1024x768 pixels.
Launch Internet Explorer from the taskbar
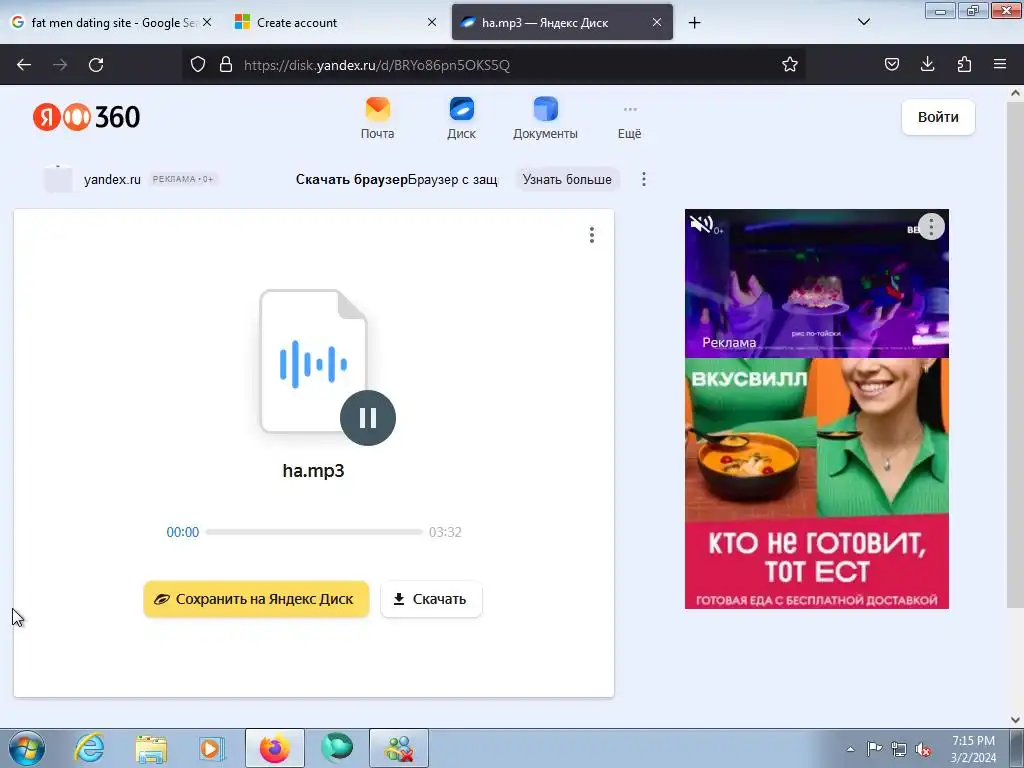(x=89, y=748)
